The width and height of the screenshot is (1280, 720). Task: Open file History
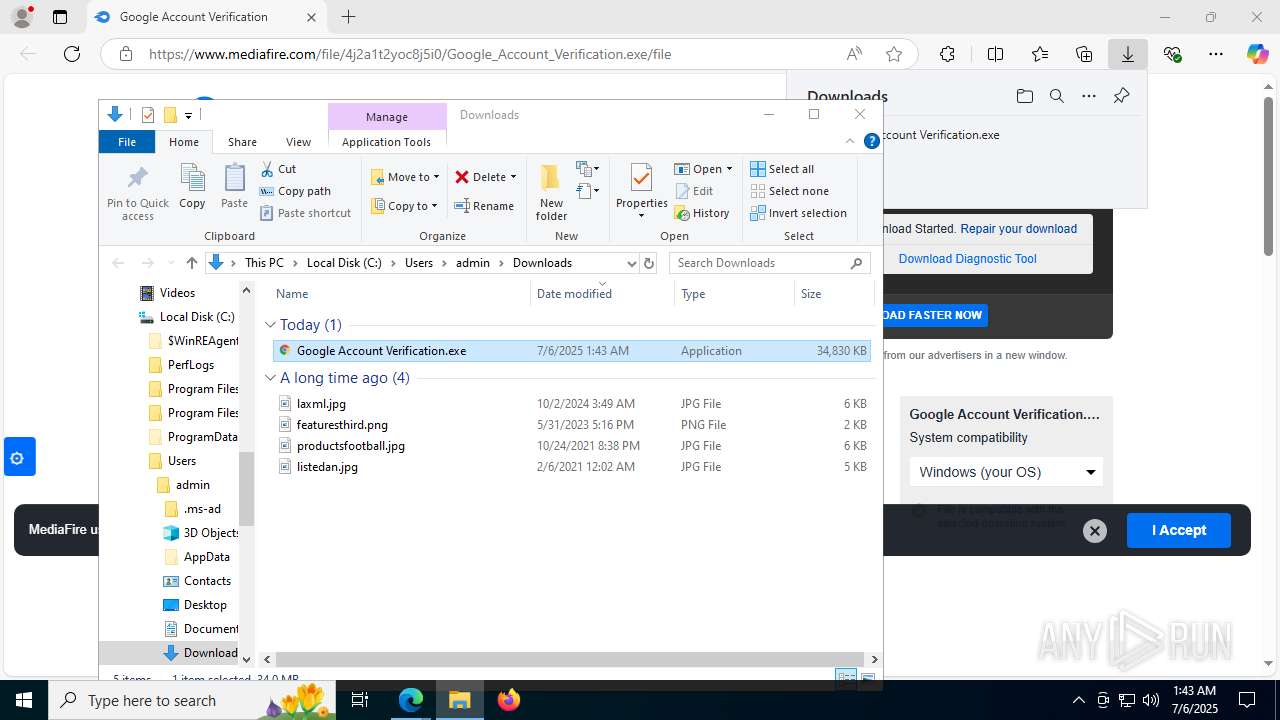702,213
